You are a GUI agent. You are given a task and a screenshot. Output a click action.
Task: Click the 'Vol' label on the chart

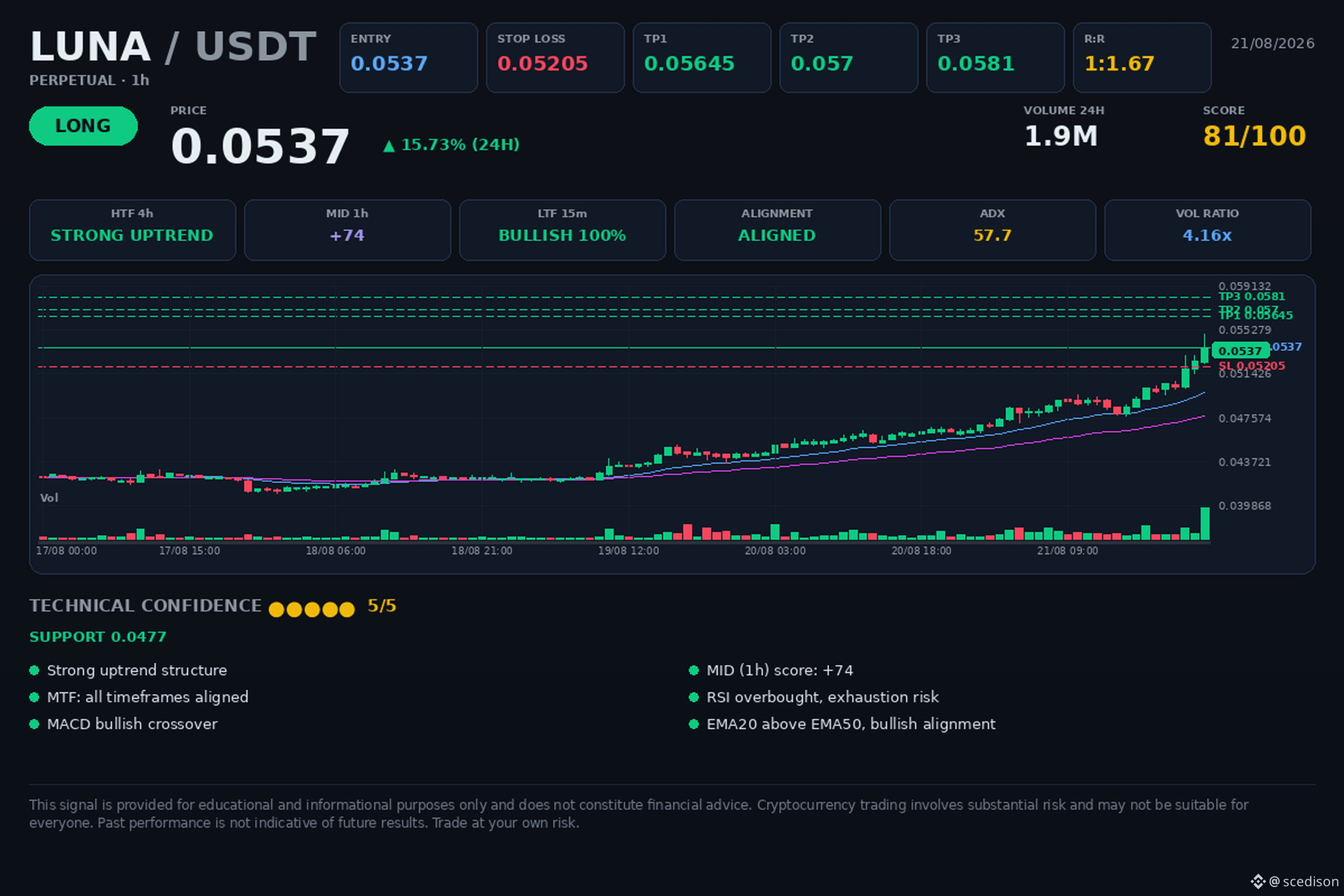click(x=49, y=498)
